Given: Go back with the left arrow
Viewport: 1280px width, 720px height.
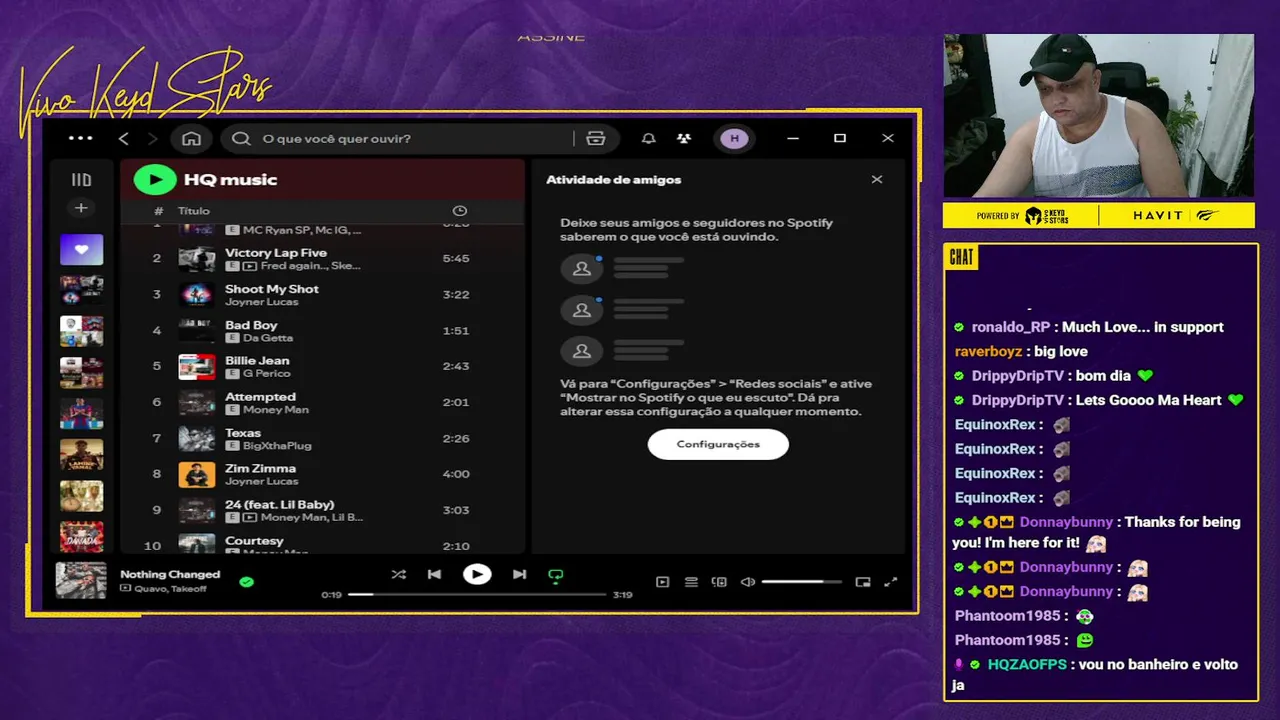Looking at the screenshot, I should (124, 138).
